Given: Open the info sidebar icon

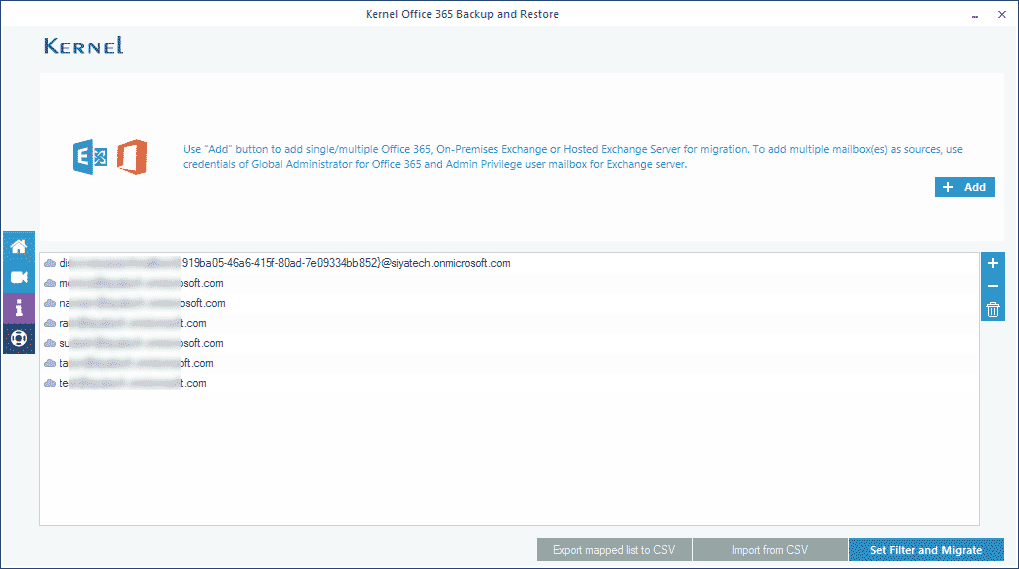Looking at the screenshot, I should tap(19, 309).
